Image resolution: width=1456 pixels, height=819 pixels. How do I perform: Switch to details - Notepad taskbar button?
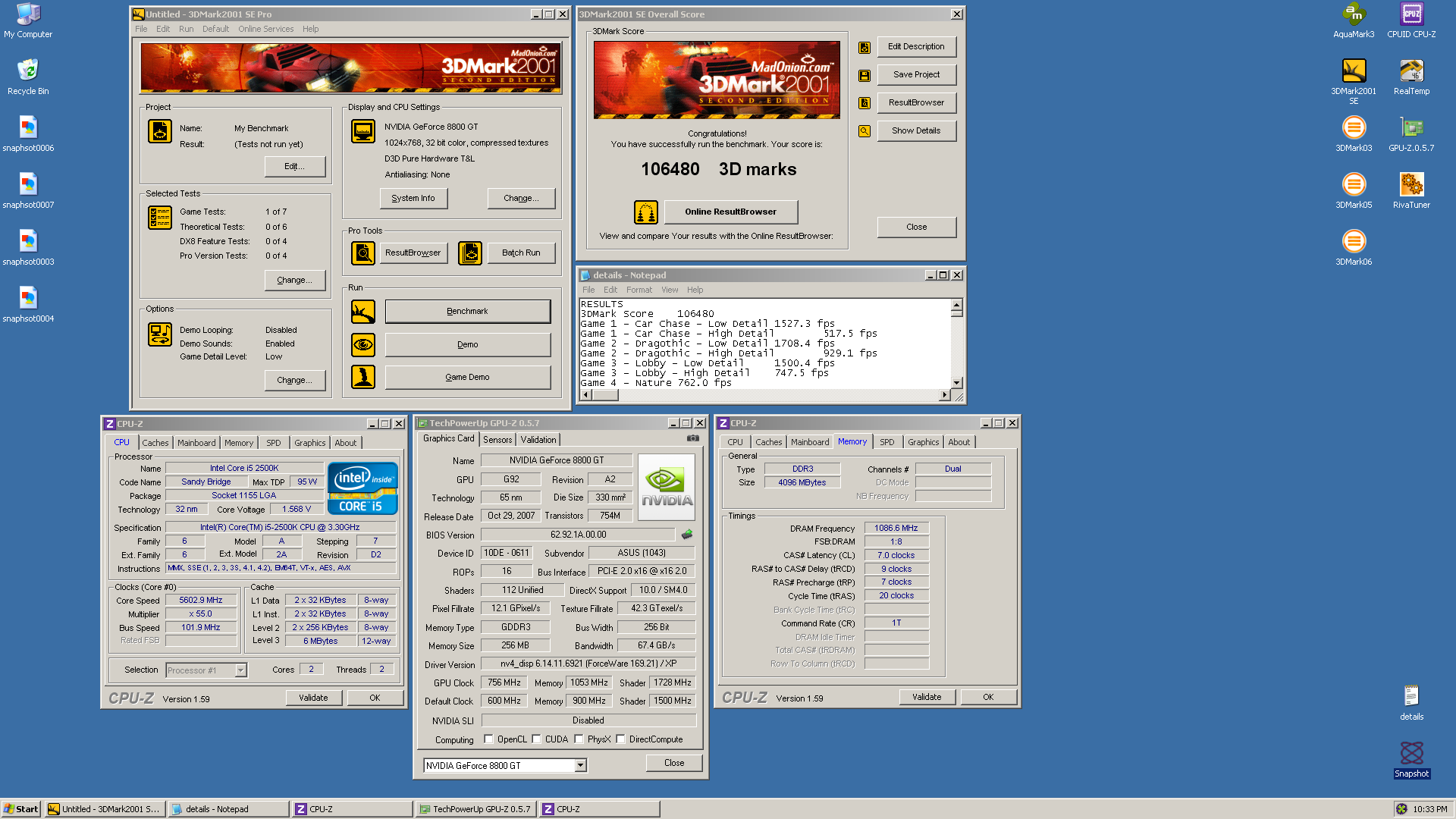pos(228,809)
